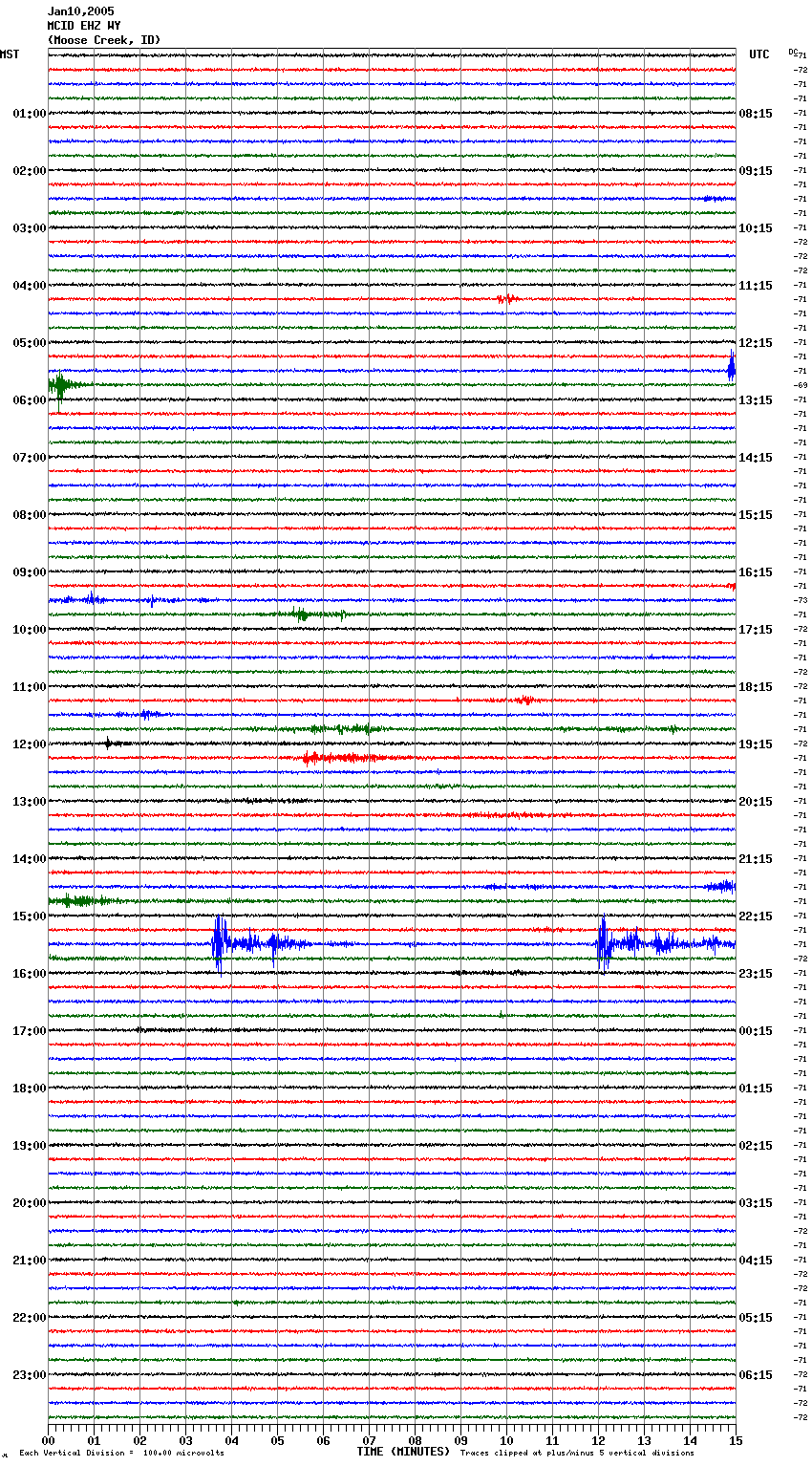The width and height of the screenshot is (812, 1466).
Task: Select the 10:15 UTC time label
Action: 756,228
